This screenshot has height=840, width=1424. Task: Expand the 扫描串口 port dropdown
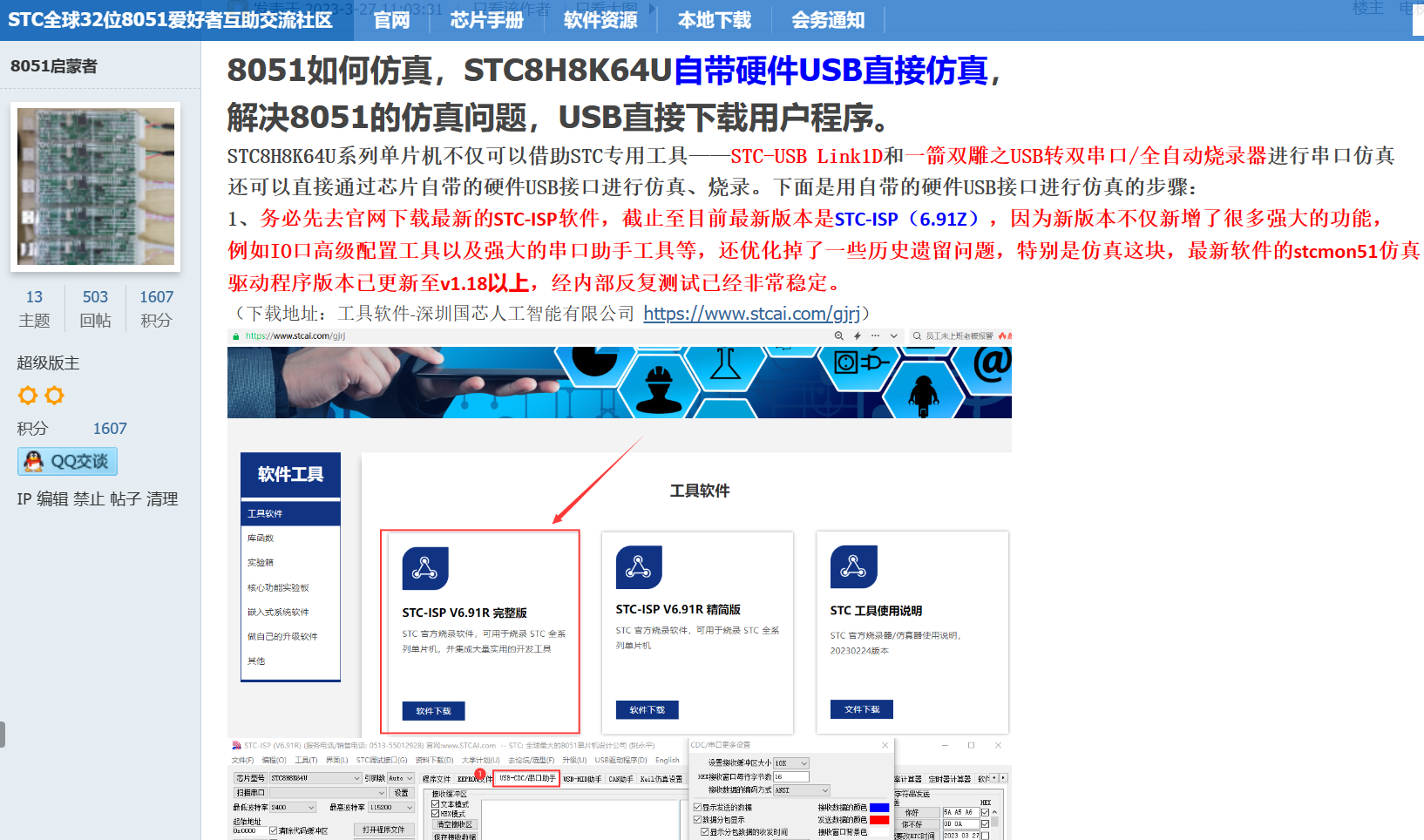click(x=382, y=793)
